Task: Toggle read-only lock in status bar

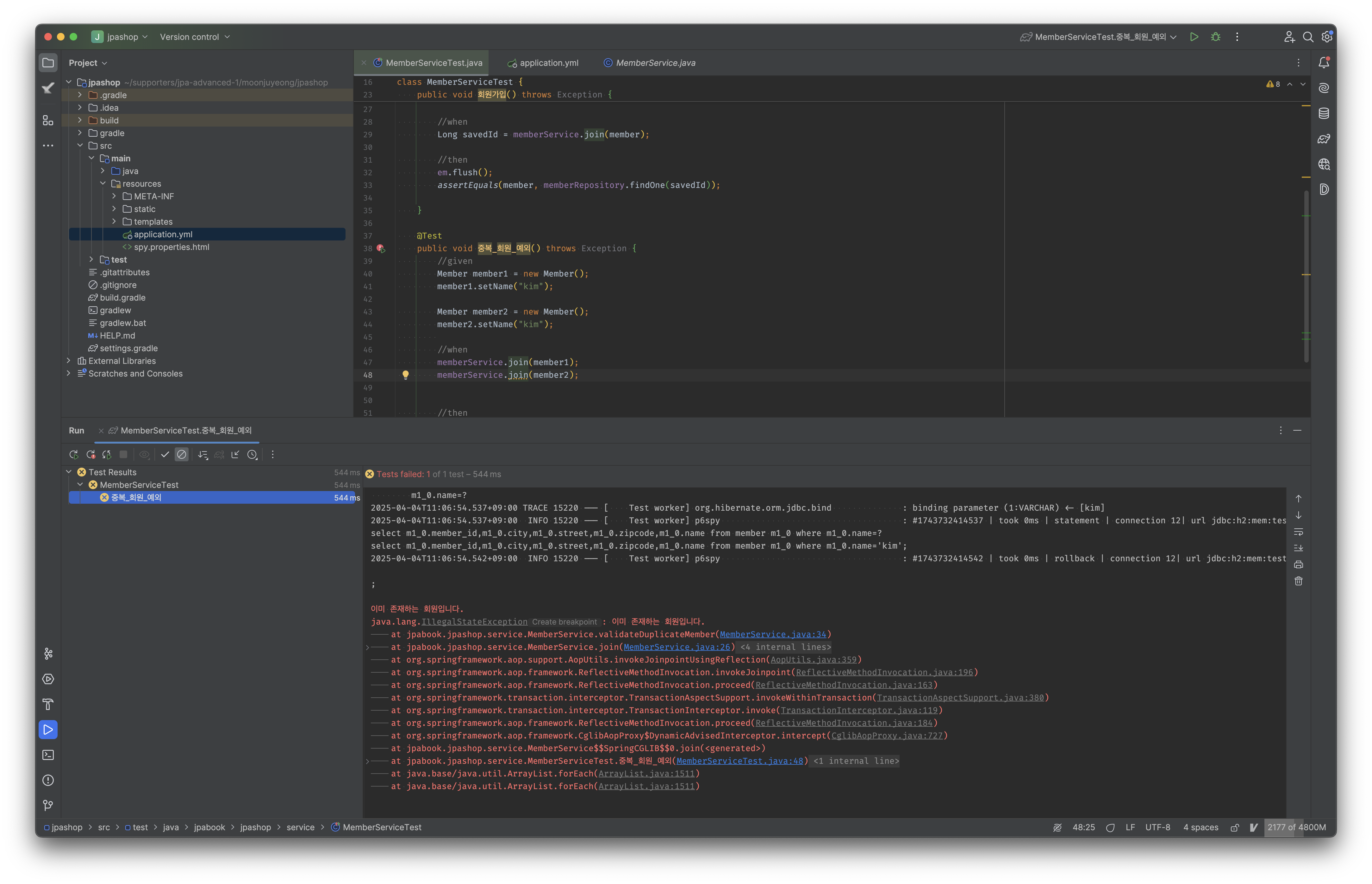Action: 1235,827
